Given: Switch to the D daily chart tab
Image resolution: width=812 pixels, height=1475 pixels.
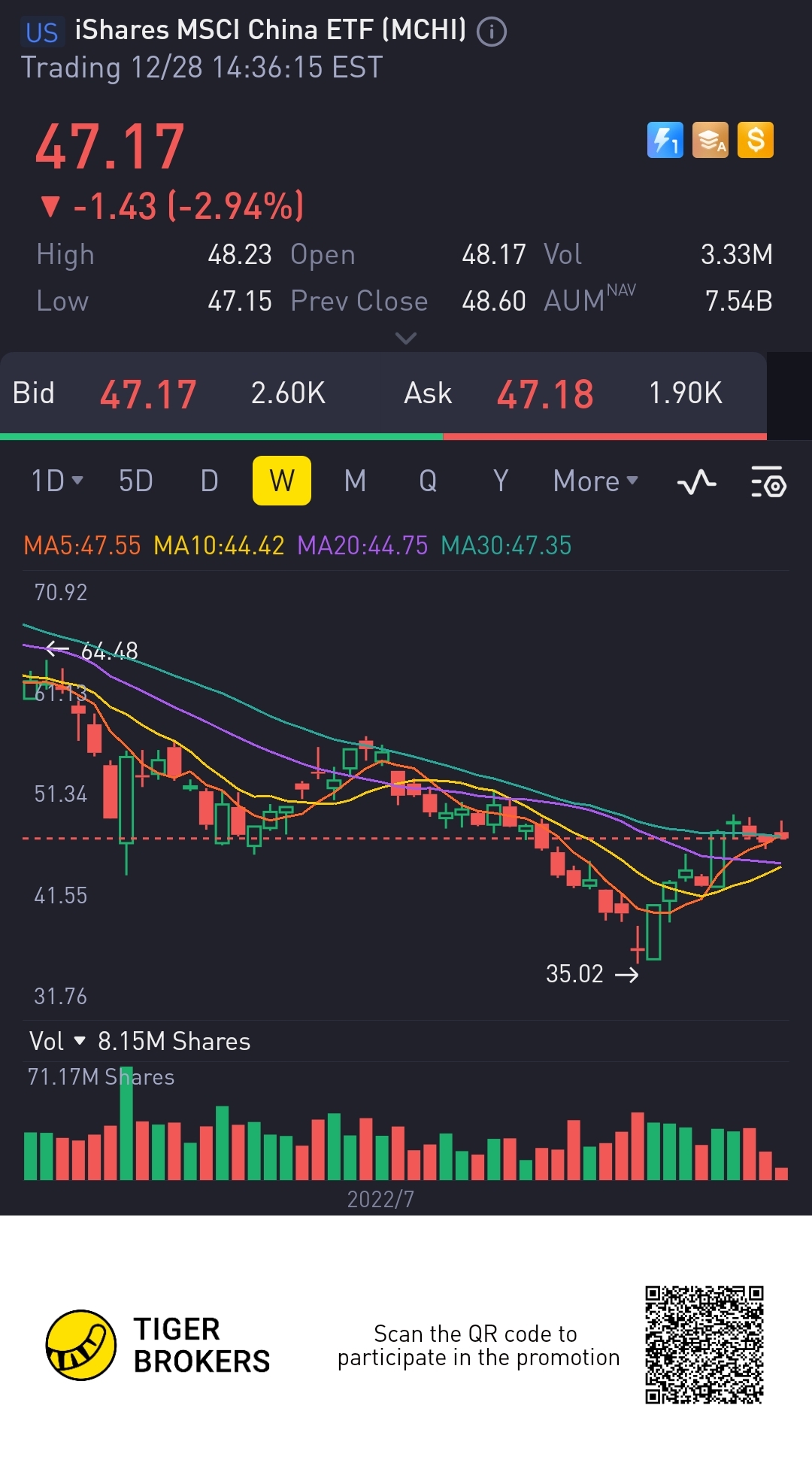Looking at the screenshot, I should [x=210, y=481].
